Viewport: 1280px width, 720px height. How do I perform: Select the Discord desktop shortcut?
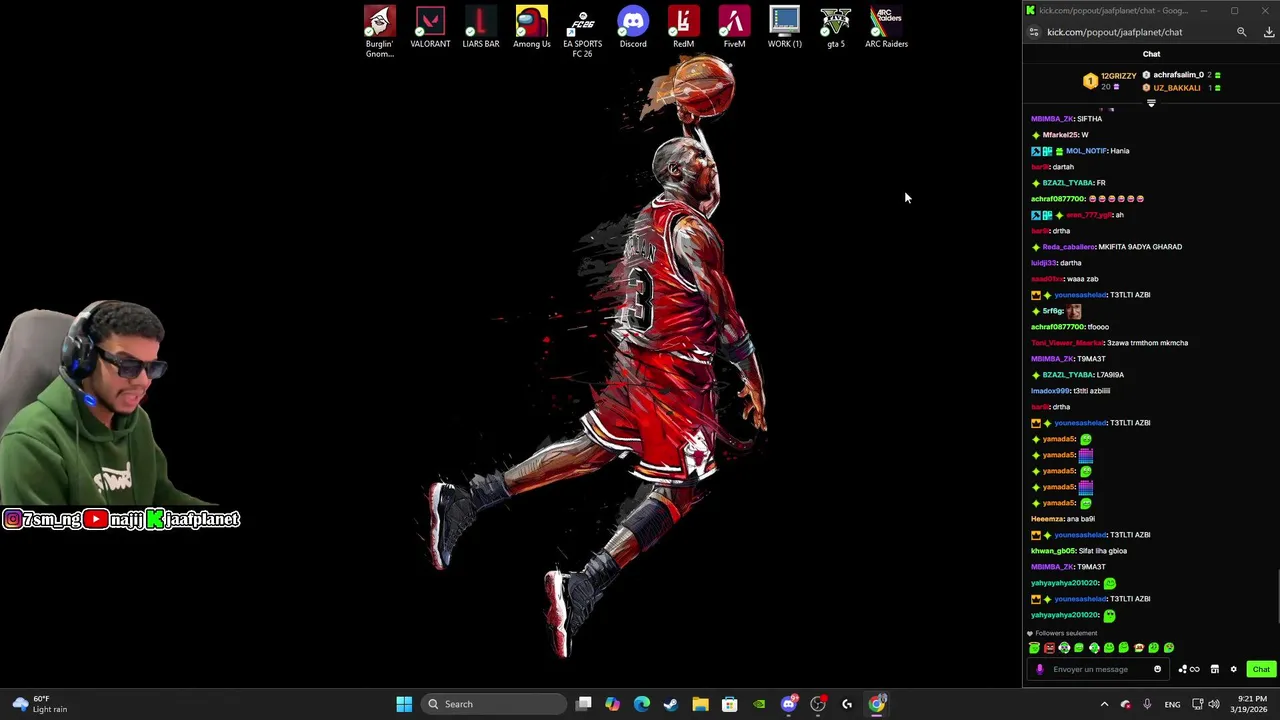(633, 28)
